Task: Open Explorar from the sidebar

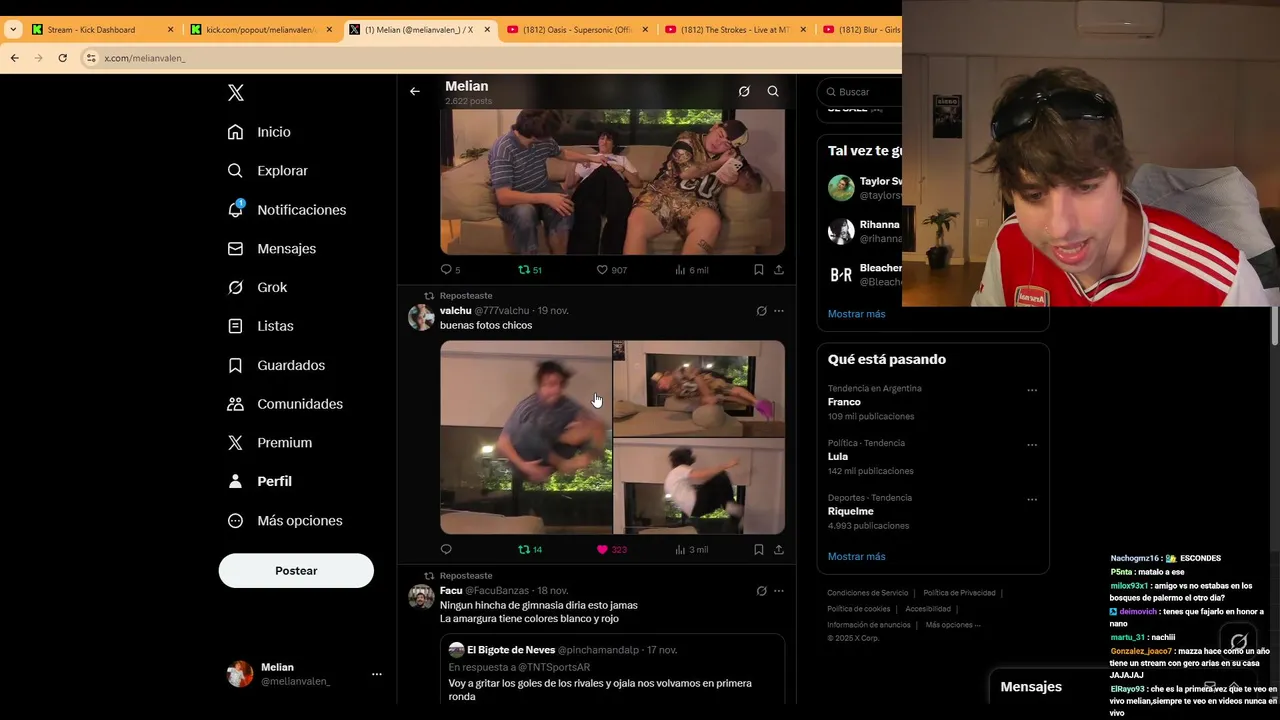Action: point(267,171)
